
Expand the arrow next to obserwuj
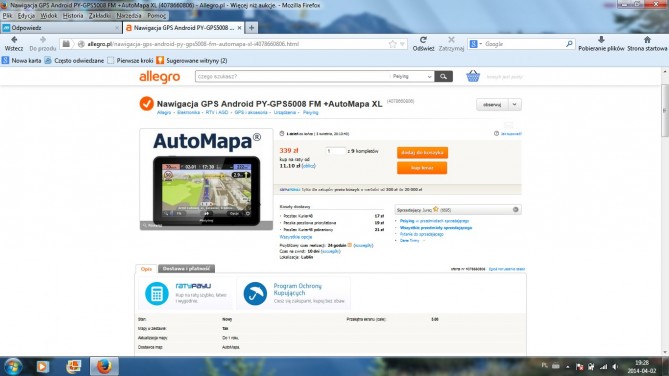point(515,105)
